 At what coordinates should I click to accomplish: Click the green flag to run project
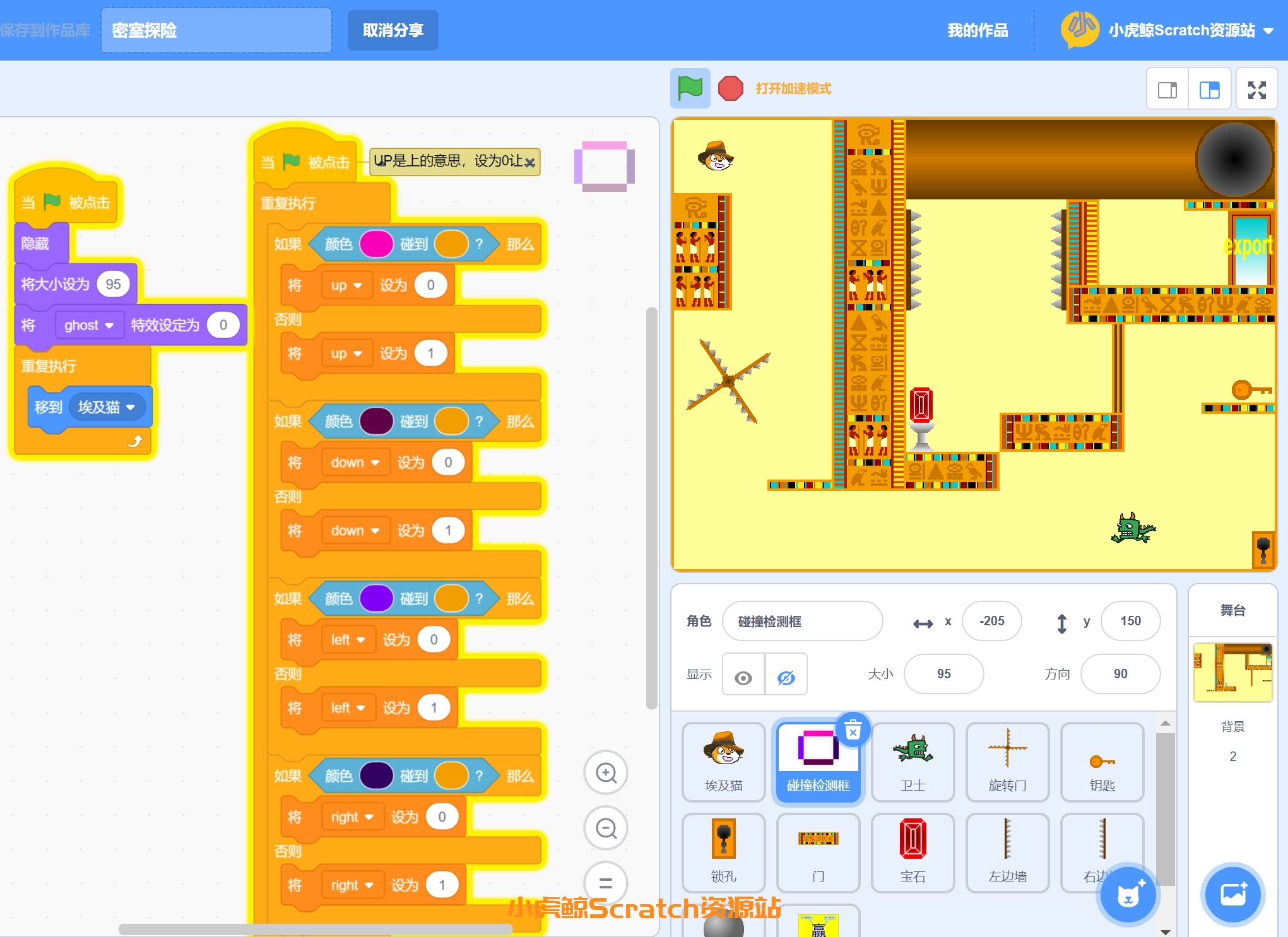690,88
